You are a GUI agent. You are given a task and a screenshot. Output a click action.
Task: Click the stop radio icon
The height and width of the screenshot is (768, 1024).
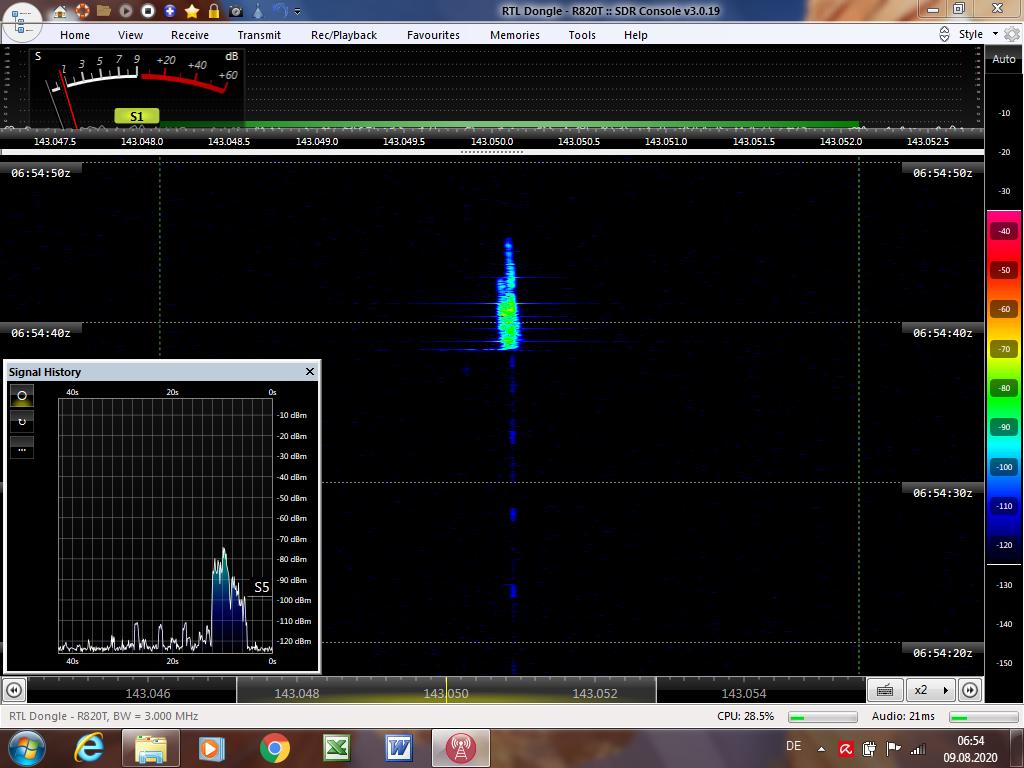point(148,11)
